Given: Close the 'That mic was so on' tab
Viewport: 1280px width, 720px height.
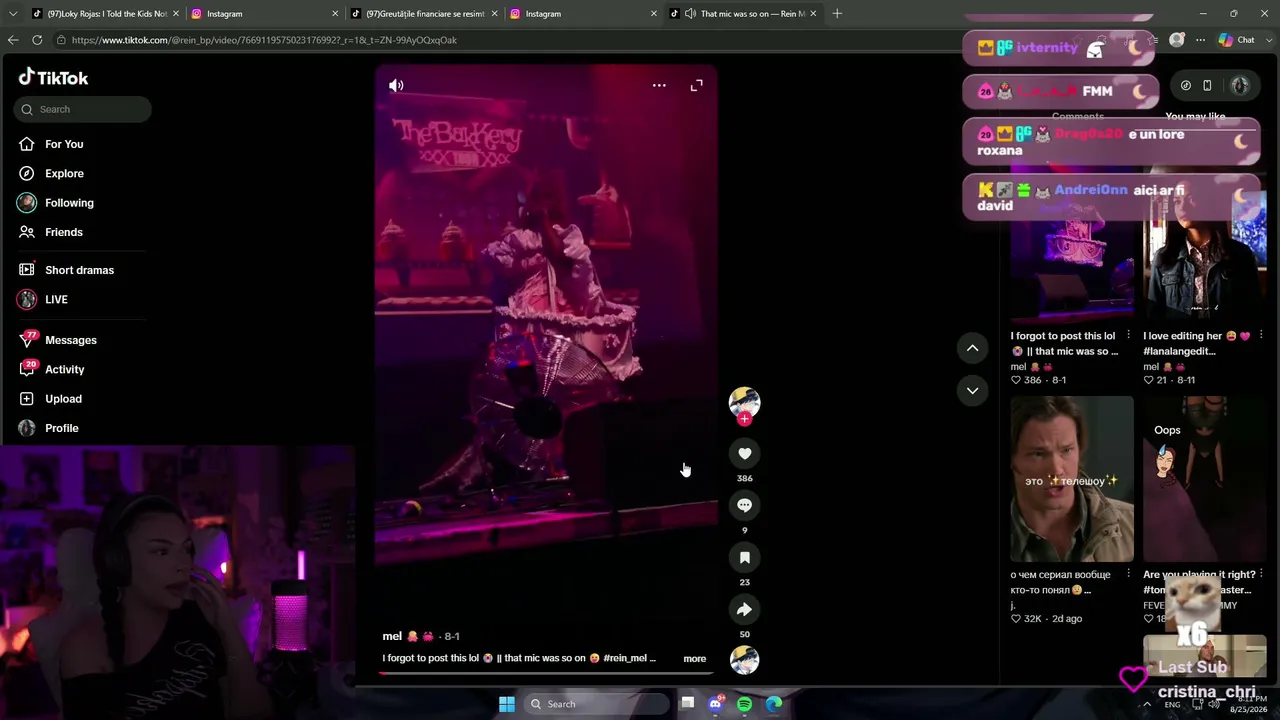Looking at the screenshot, I should tap(813, 14).
